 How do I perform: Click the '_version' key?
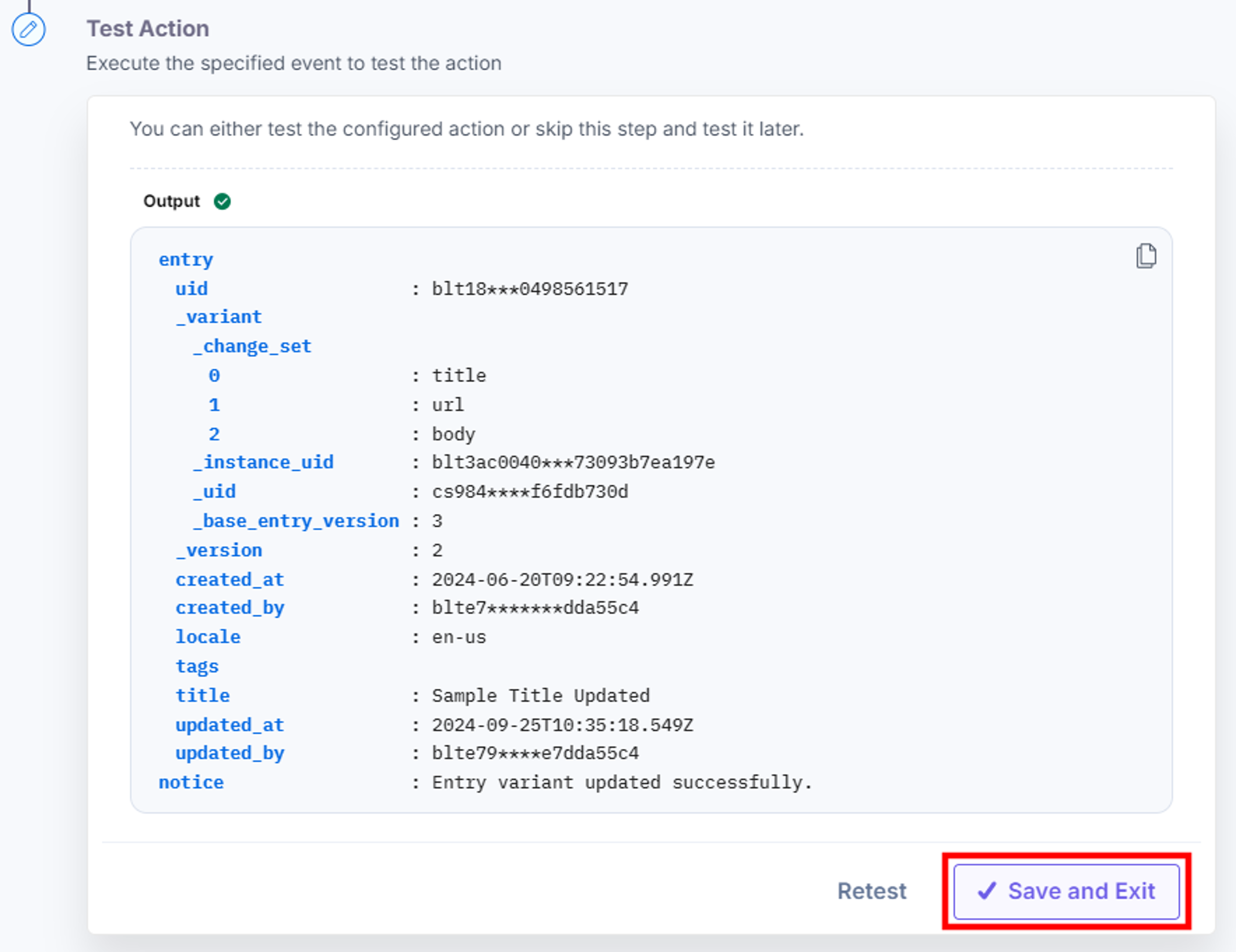pyautogui.click(x=219, y=551)
